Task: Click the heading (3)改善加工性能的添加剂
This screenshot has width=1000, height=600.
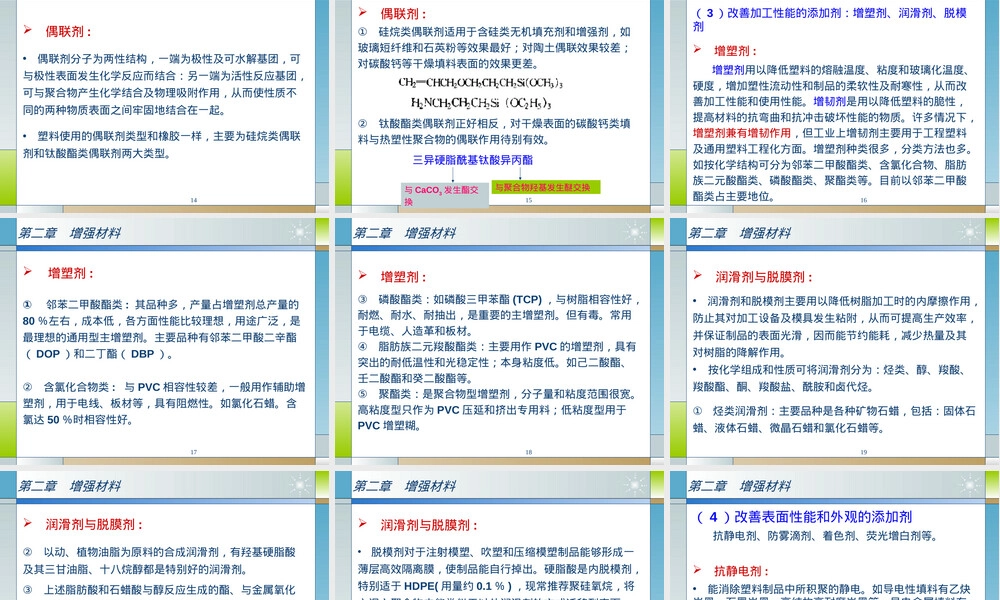Action: (830, 19)
